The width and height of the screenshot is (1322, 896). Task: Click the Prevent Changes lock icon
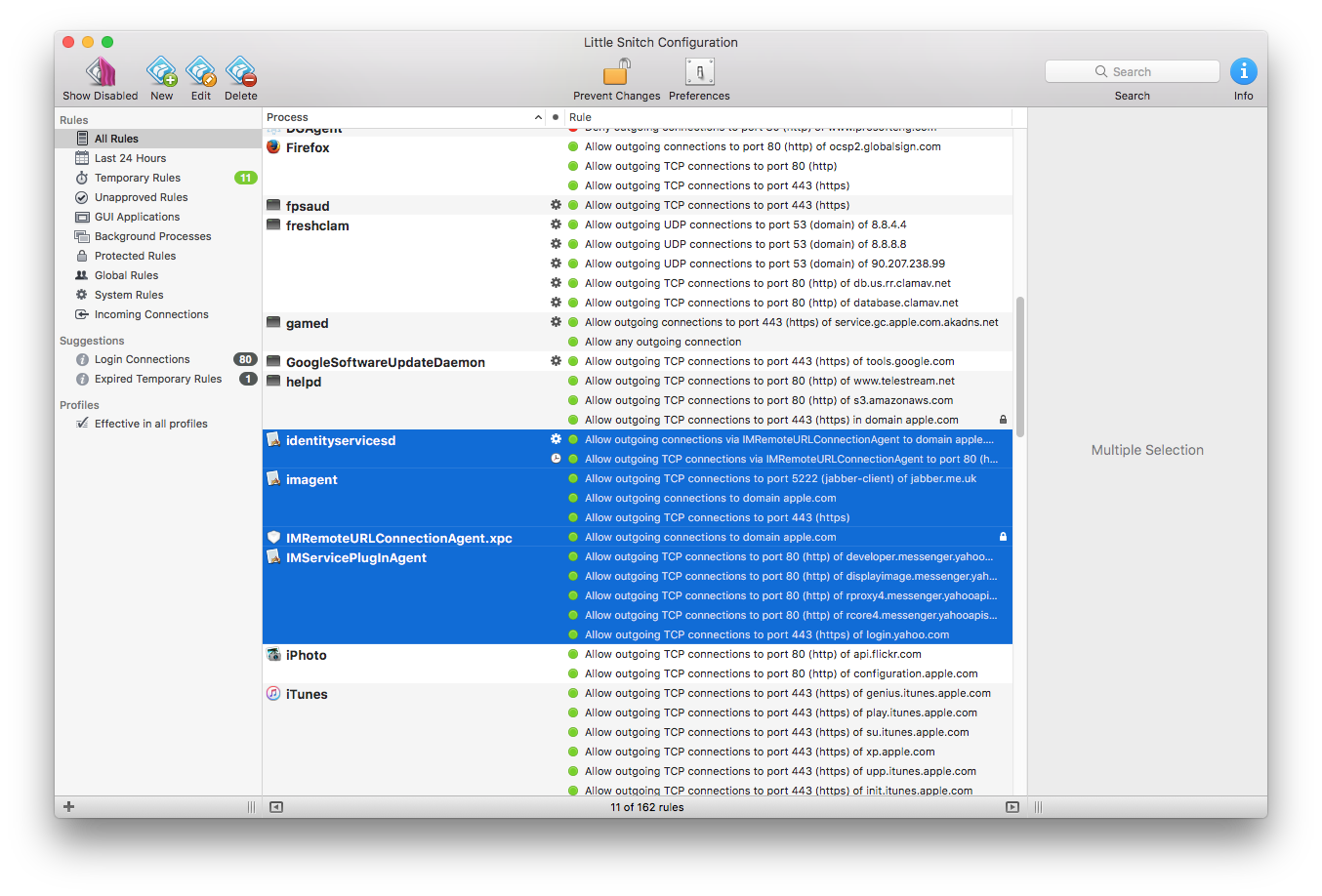(617, 71)
